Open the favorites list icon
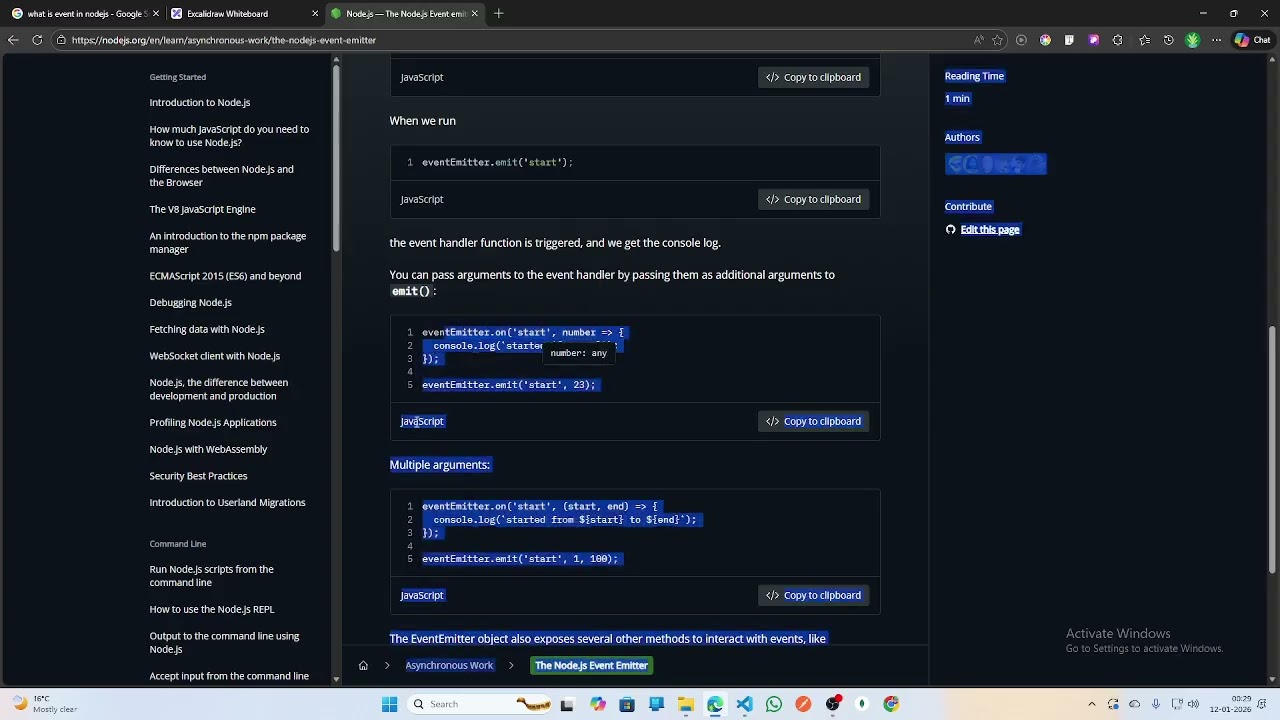The height and width of the screenshot is (720, 1280). click(1144, 40)
